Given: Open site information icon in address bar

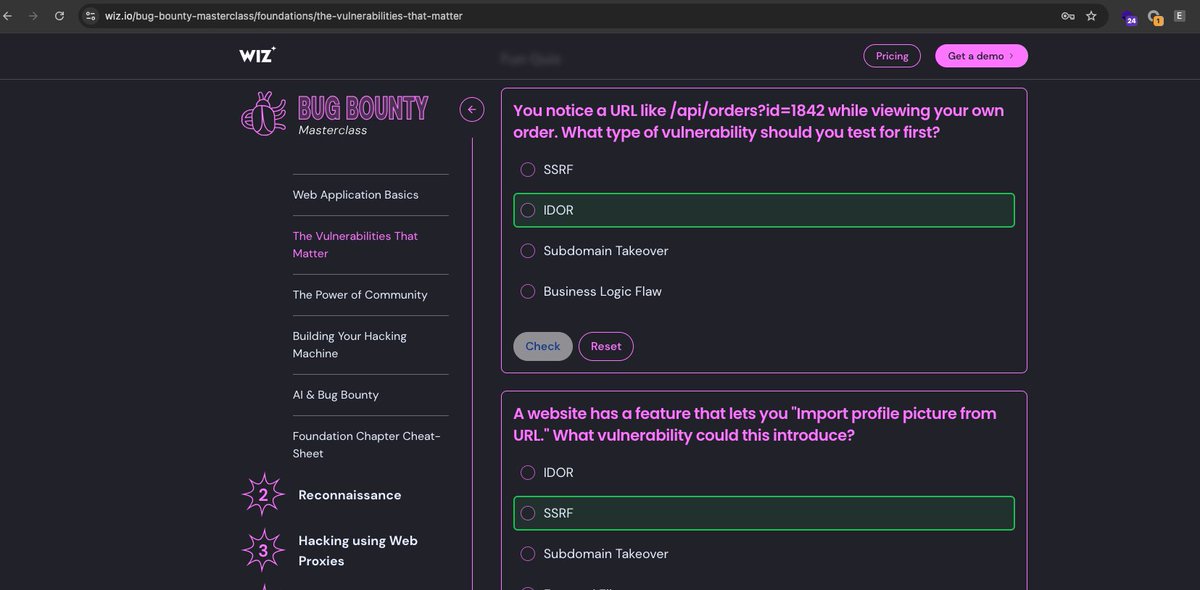Looking at the screenshot, I should pos(90,16).
